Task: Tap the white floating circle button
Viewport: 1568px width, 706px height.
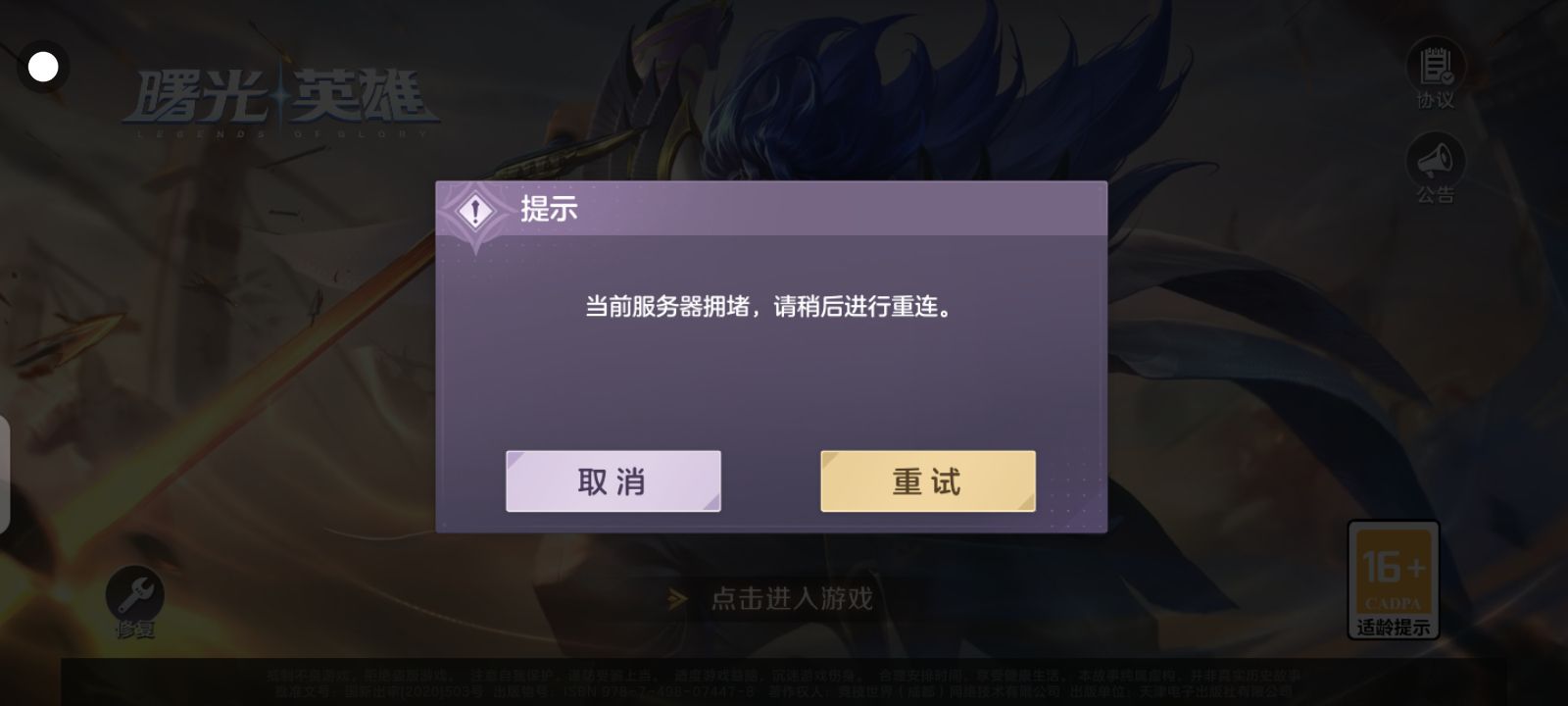Action: [43, 67]
